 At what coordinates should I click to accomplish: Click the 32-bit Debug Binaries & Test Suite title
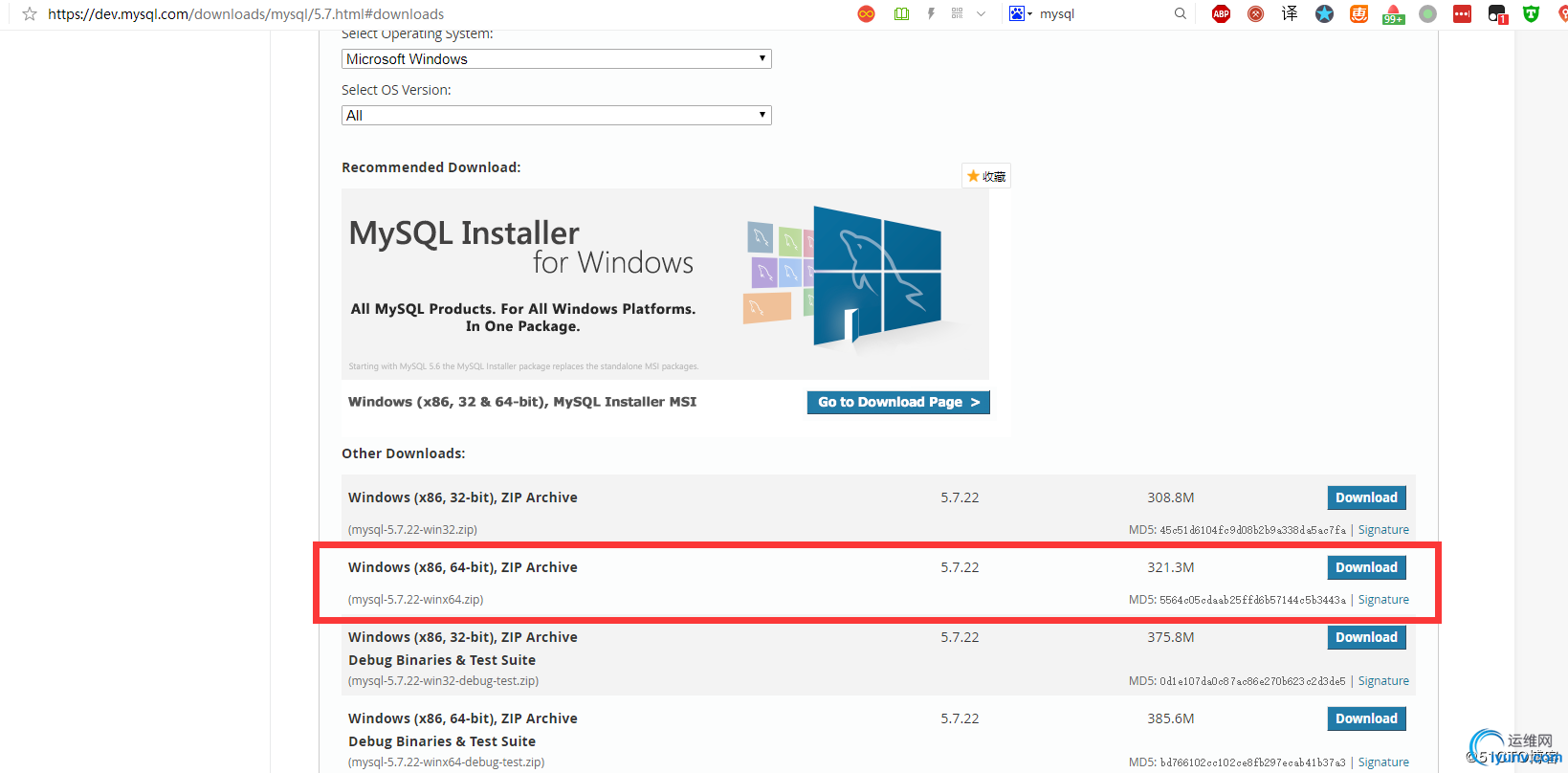[463, 649]
